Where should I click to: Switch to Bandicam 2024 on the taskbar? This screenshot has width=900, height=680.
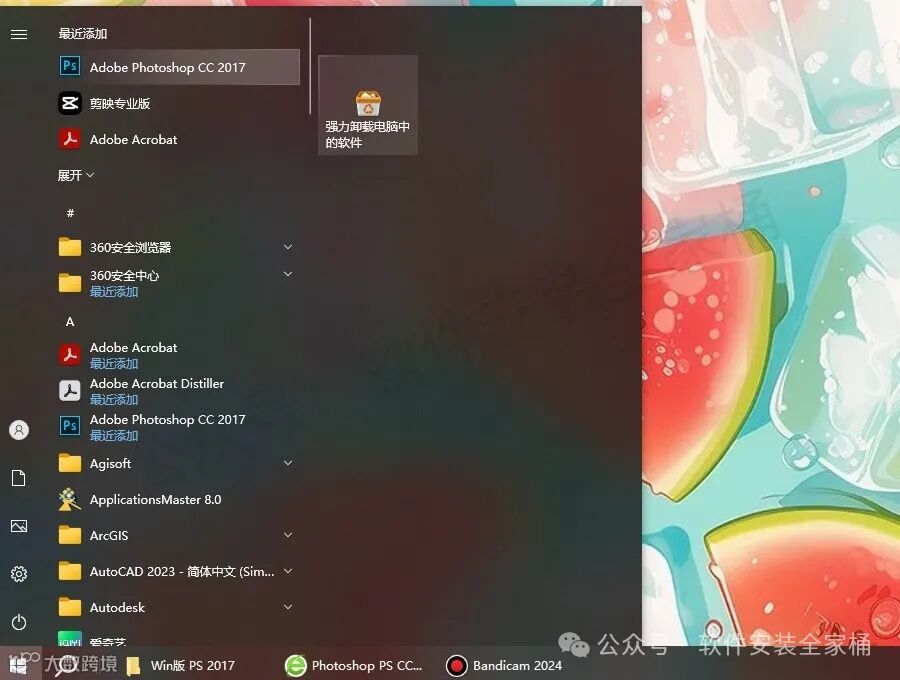504,666
